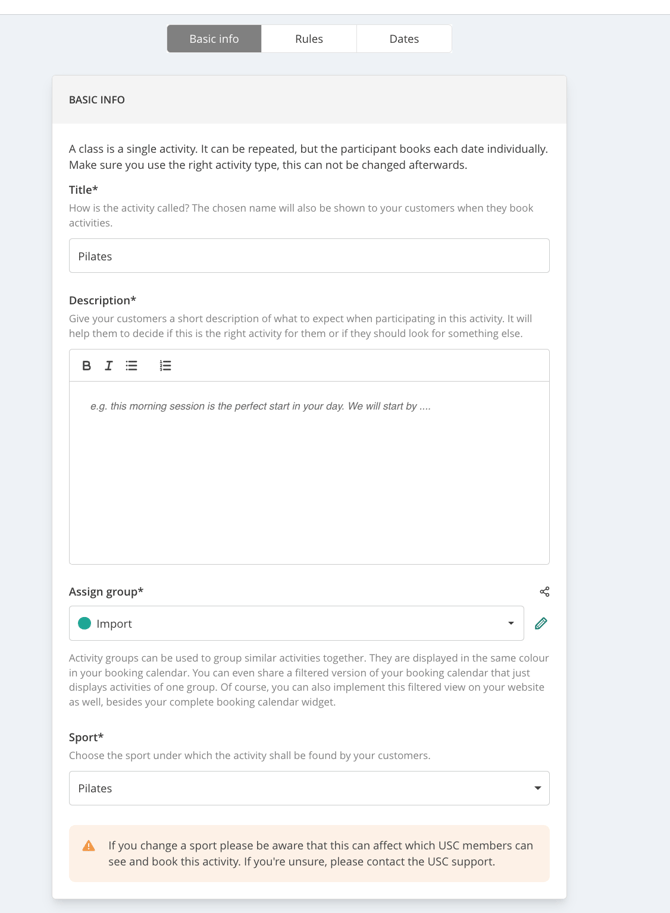Viewport: 670px width, 913px height.
Task: Switch to the Dates tab
Action: point(404,39)
